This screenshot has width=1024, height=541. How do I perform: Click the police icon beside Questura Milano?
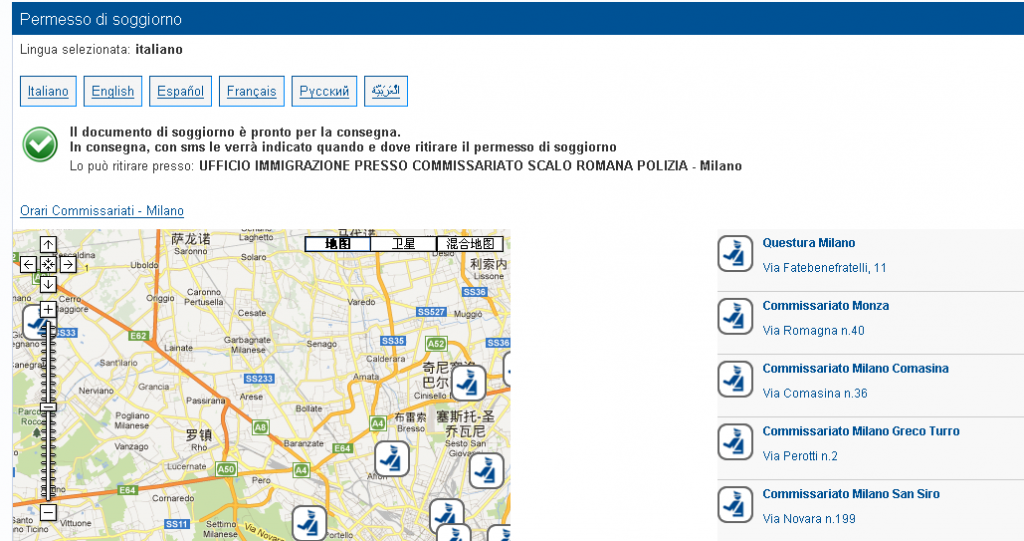click(x=735, y=254)
